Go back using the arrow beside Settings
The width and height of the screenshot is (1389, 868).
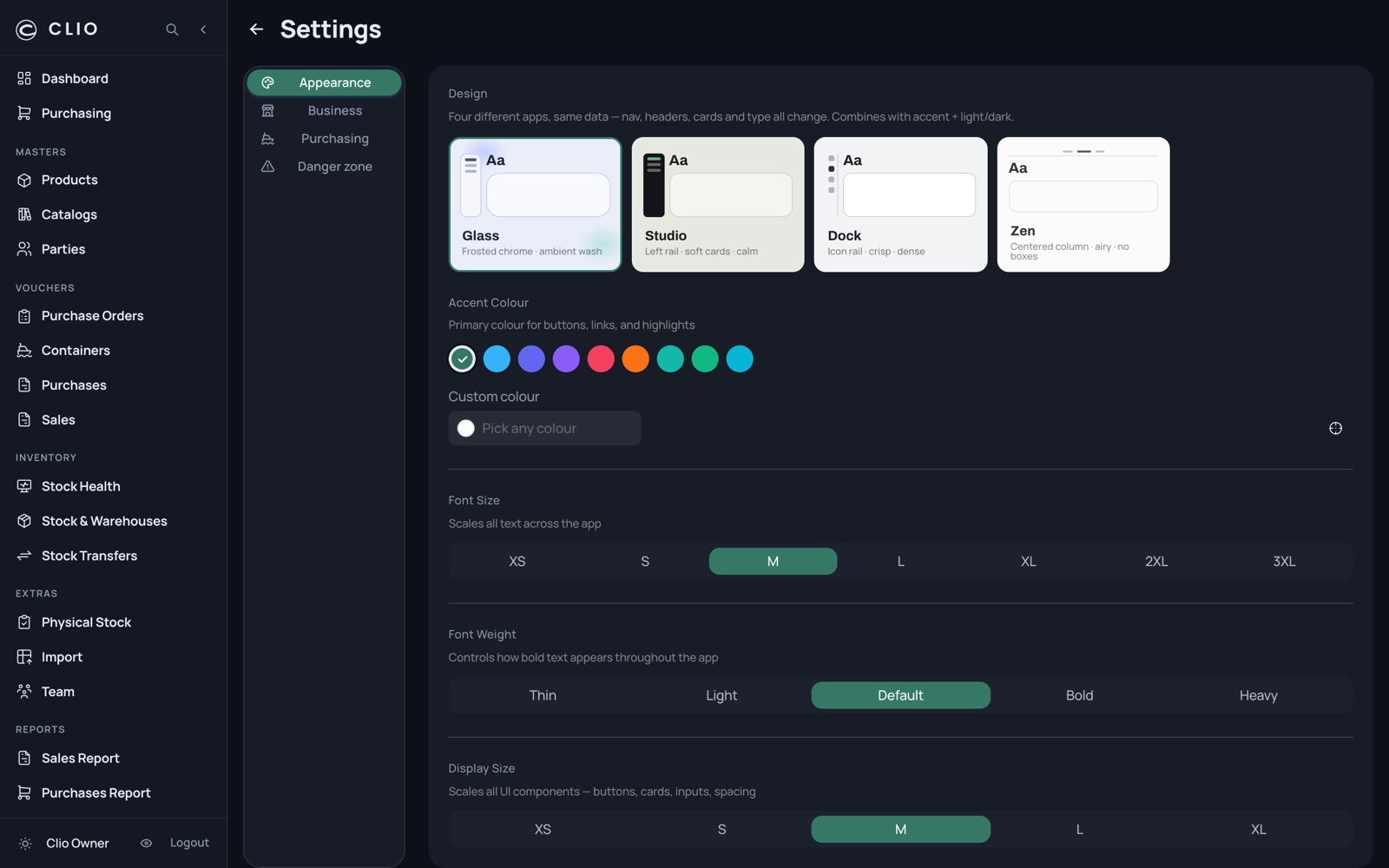[x=256, y=30]
